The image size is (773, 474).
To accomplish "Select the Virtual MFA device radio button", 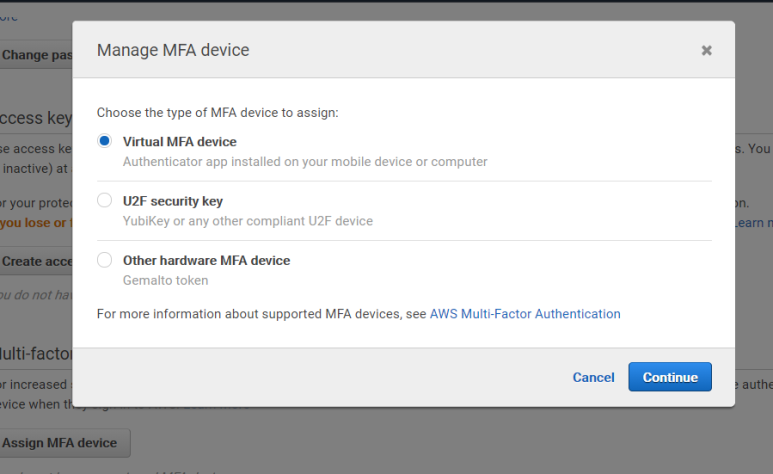I will [105, 141].
